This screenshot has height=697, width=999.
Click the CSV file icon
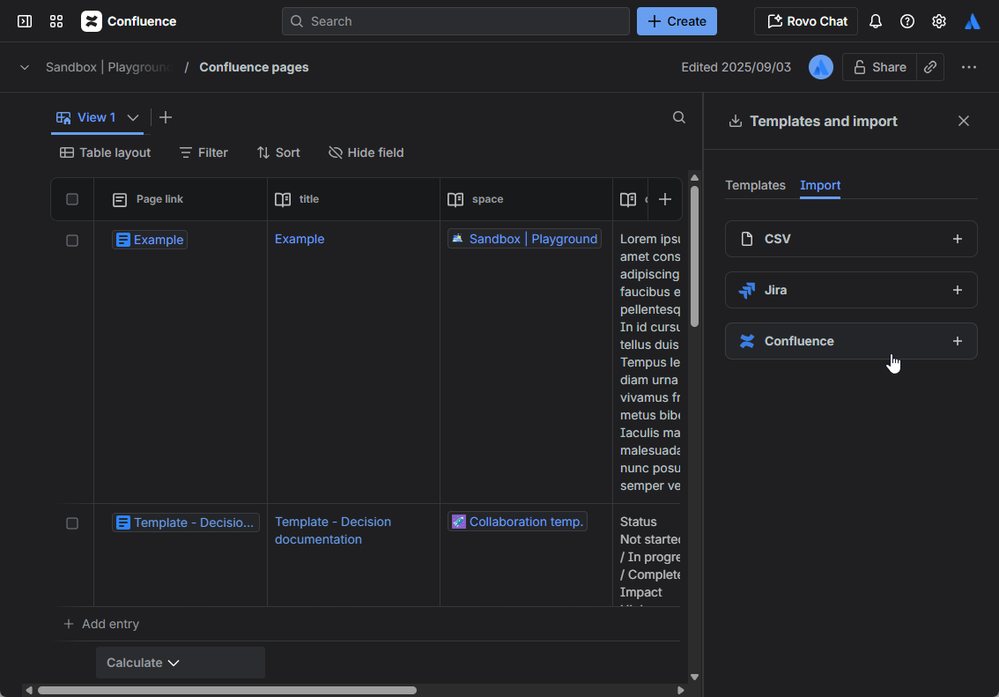[747, 239]
